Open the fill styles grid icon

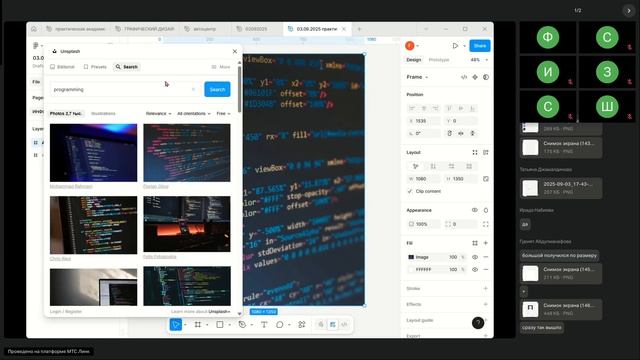(x=475, y=243)
